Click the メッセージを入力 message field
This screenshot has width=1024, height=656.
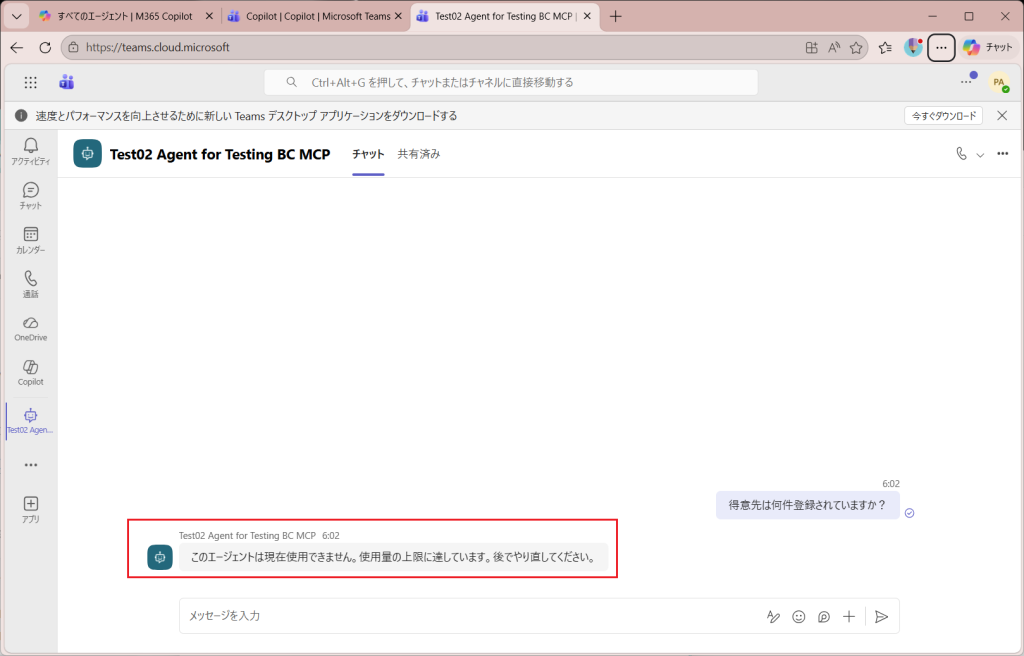460,616
